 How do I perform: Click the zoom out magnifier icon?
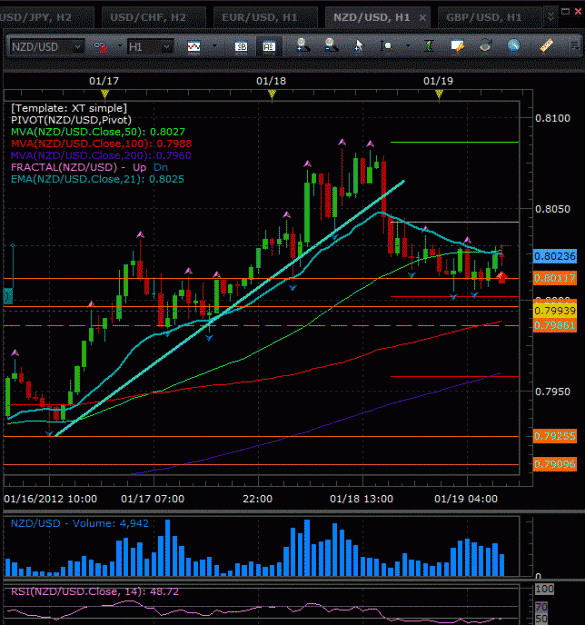tap(331, 45)
